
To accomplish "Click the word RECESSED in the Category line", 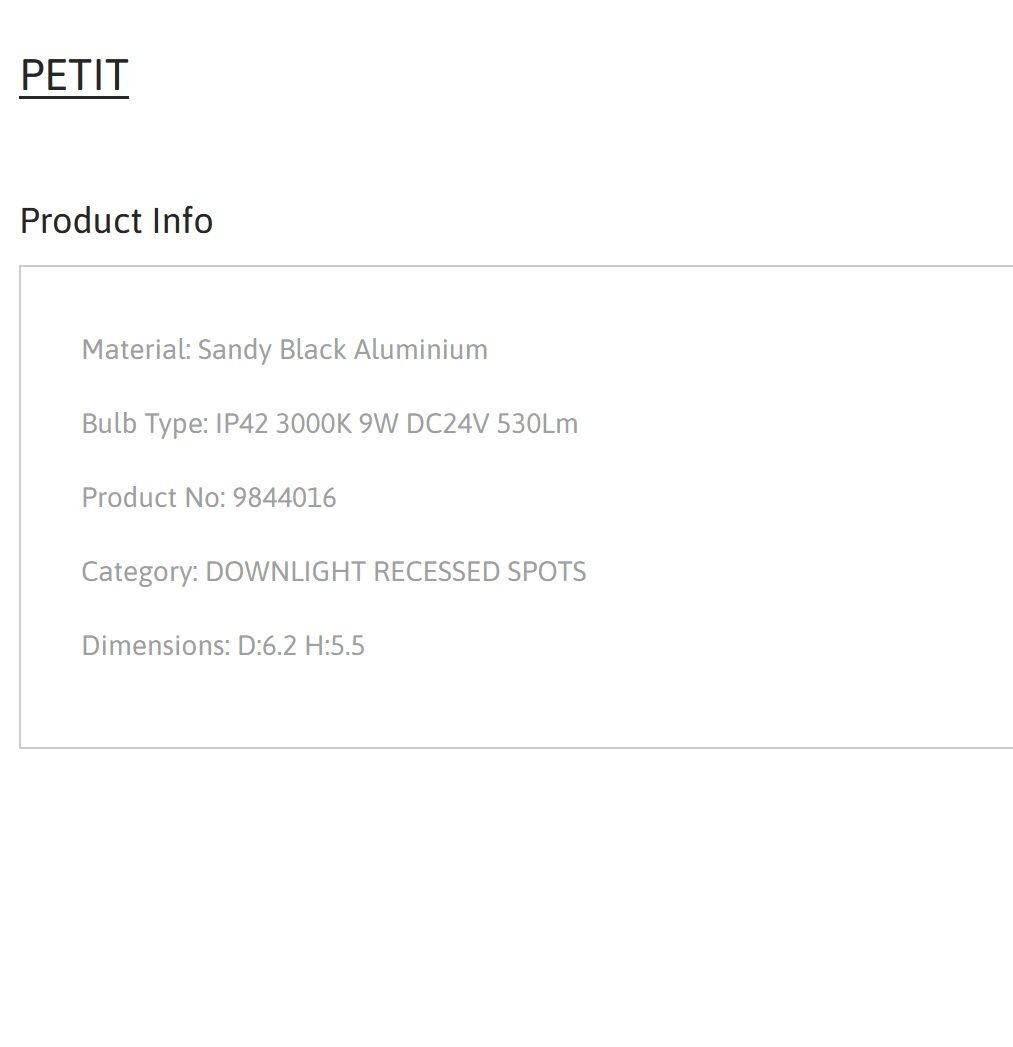I will coord(437,572).
